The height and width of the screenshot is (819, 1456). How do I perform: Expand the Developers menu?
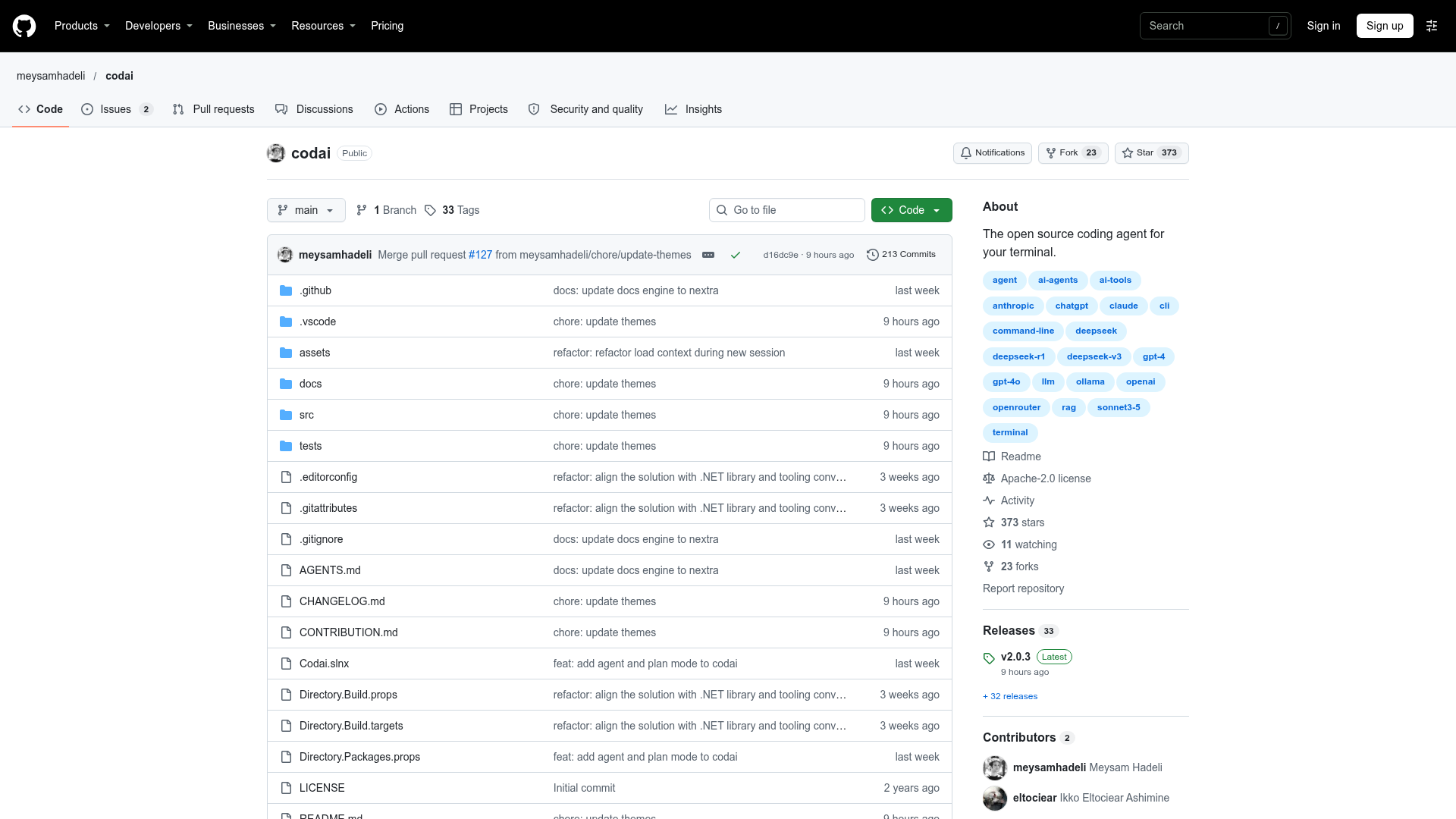[x=158, y=26]
